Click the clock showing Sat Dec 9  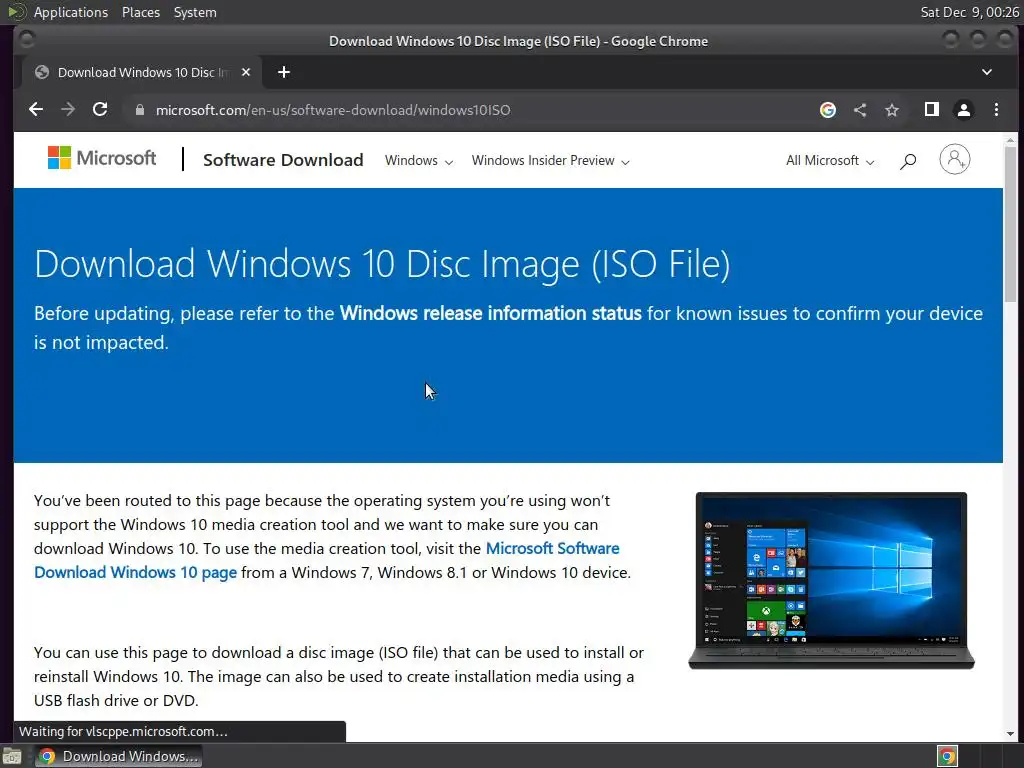click(969, 12)
